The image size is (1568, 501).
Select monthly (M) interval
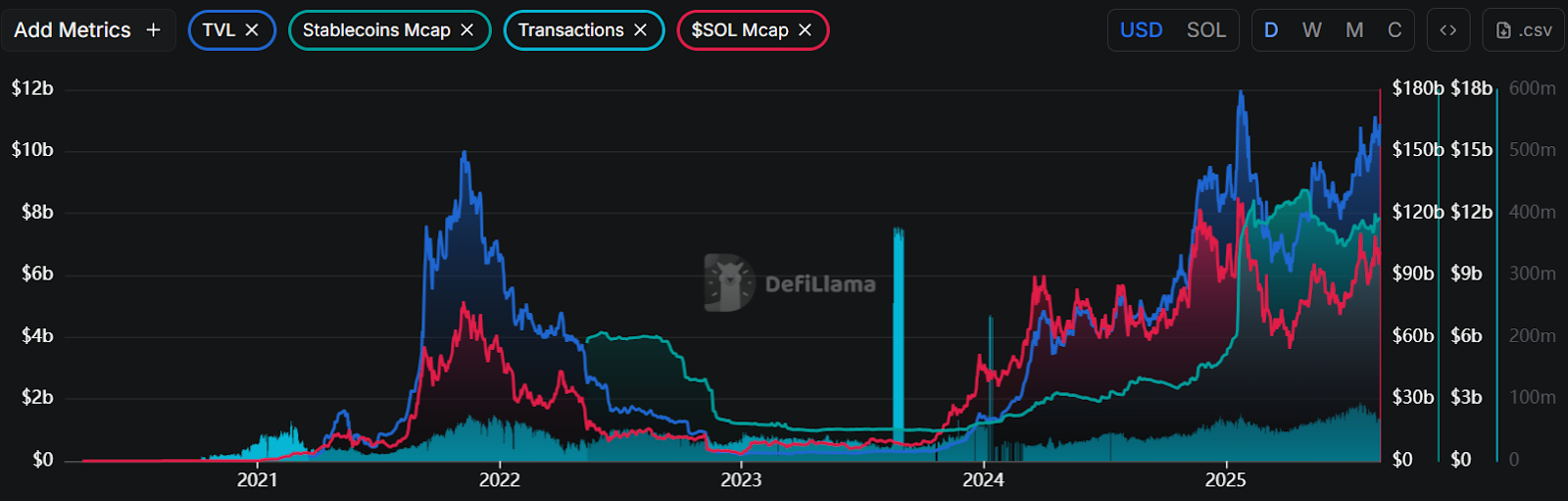[x=1354, y=30]
